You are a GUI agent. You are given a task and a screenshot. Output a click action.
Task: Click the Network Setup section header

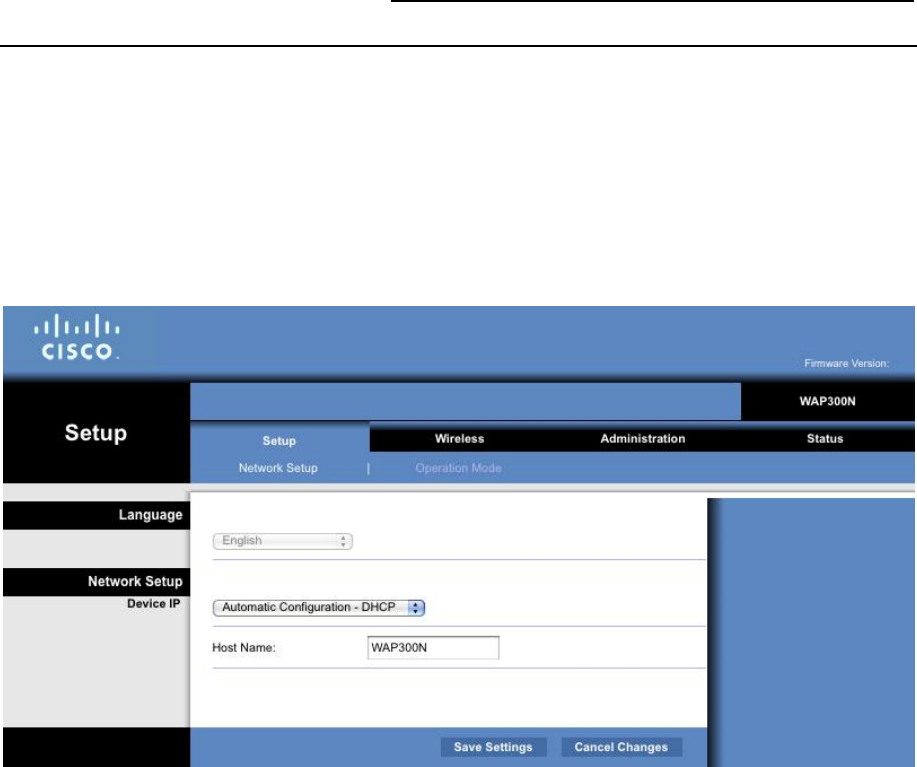96,582
